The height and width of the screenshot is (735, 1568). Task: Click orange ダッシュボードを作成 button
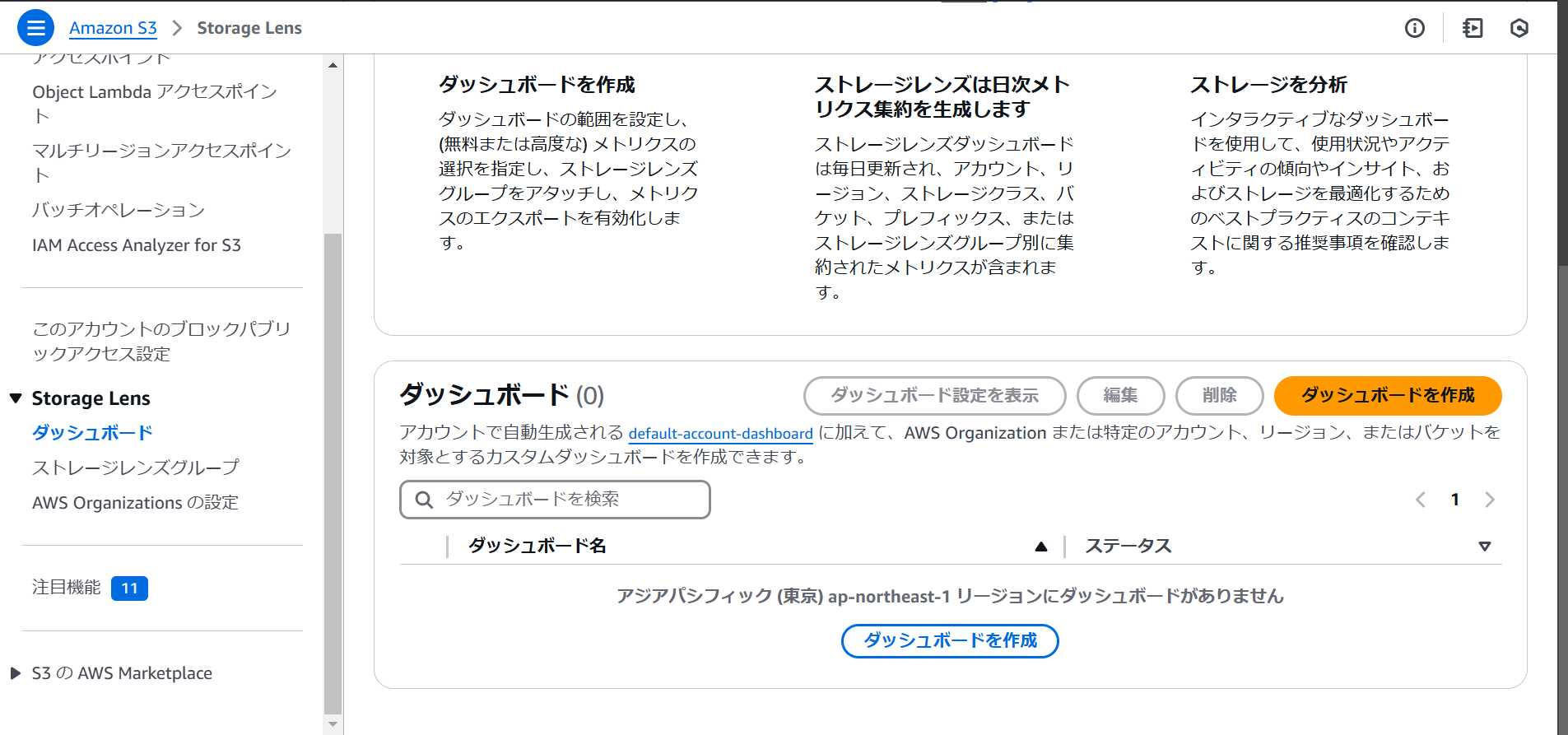pyautogui.click(x=1388, y=396)
